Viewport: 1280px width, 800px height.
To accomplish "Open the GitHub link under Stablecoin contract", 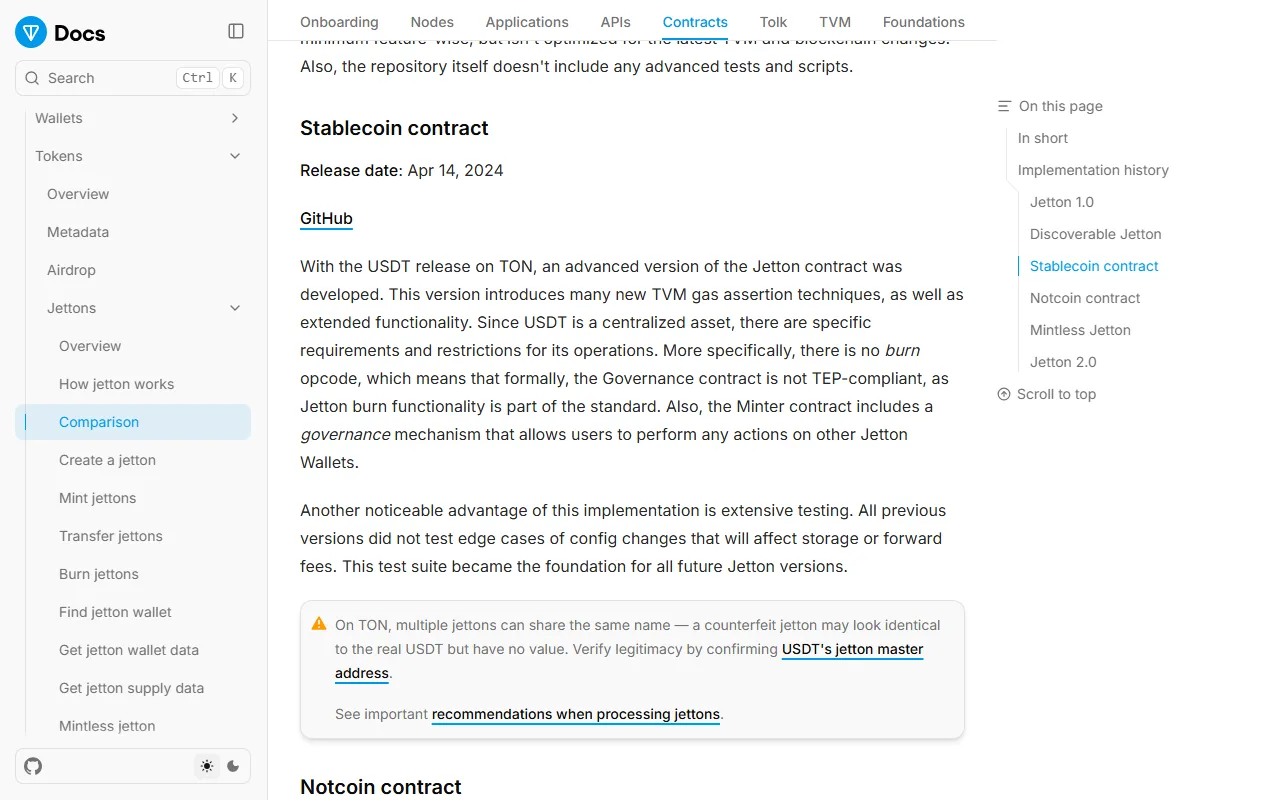I will (326, 218).
